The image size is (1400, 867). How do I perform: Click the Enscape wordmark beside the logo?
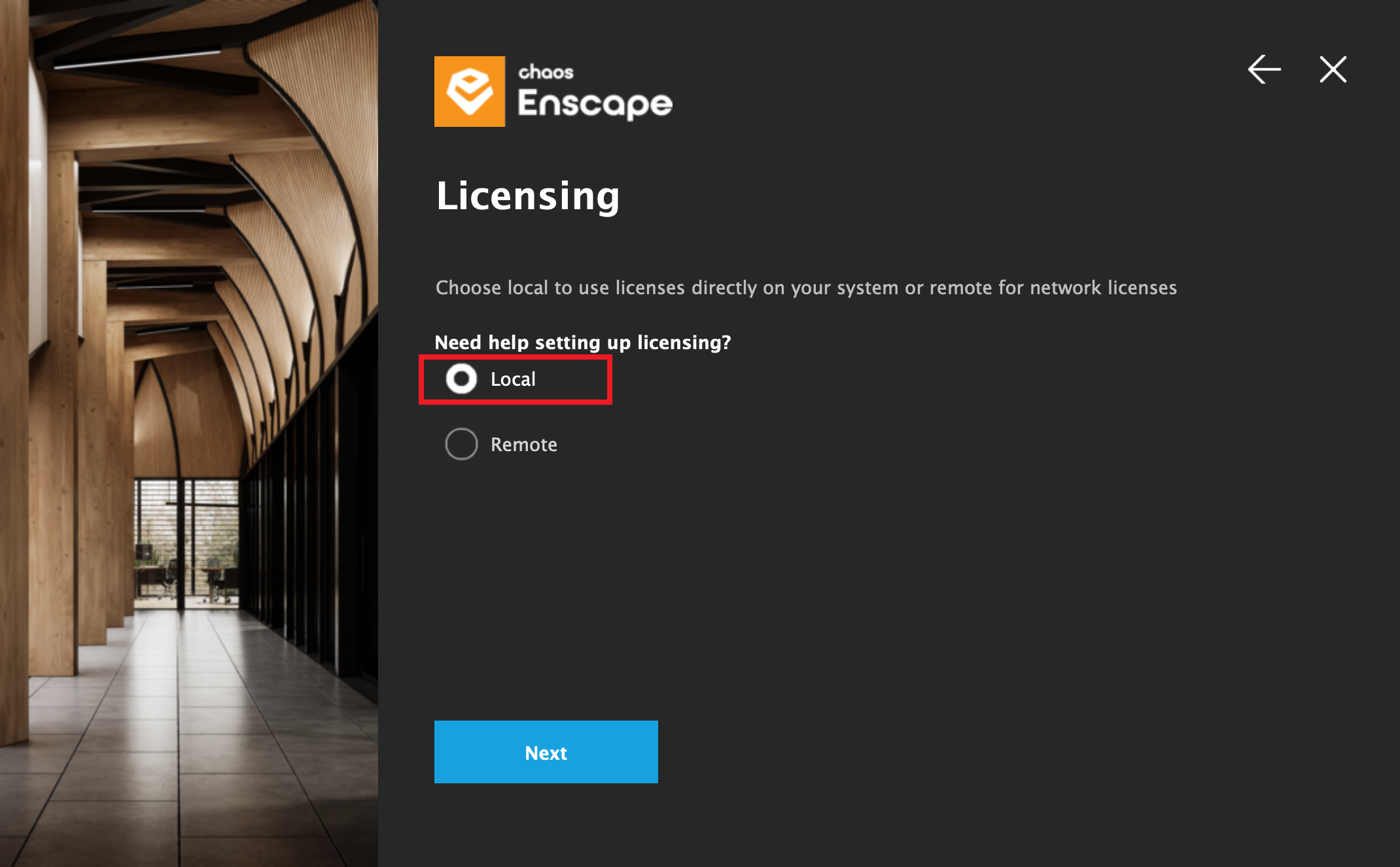point(595,103)
